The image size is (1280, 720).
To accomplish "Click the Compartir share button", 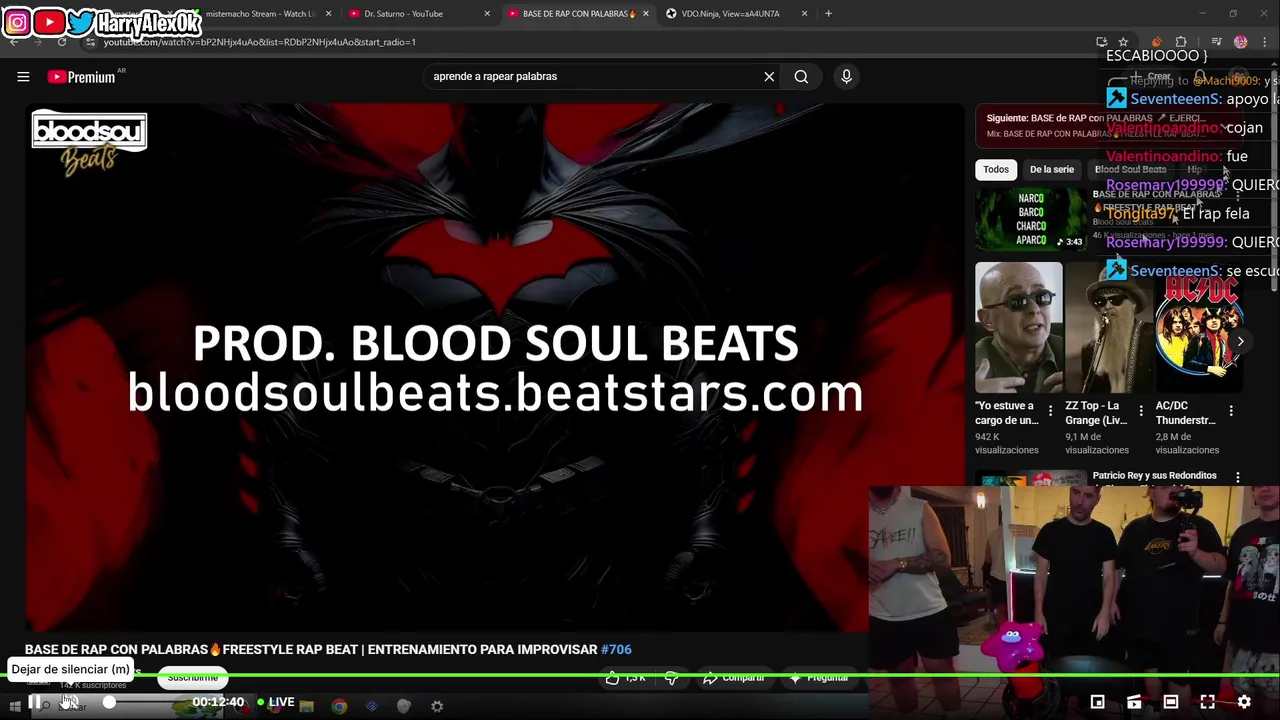I will [x=733, y=678].
